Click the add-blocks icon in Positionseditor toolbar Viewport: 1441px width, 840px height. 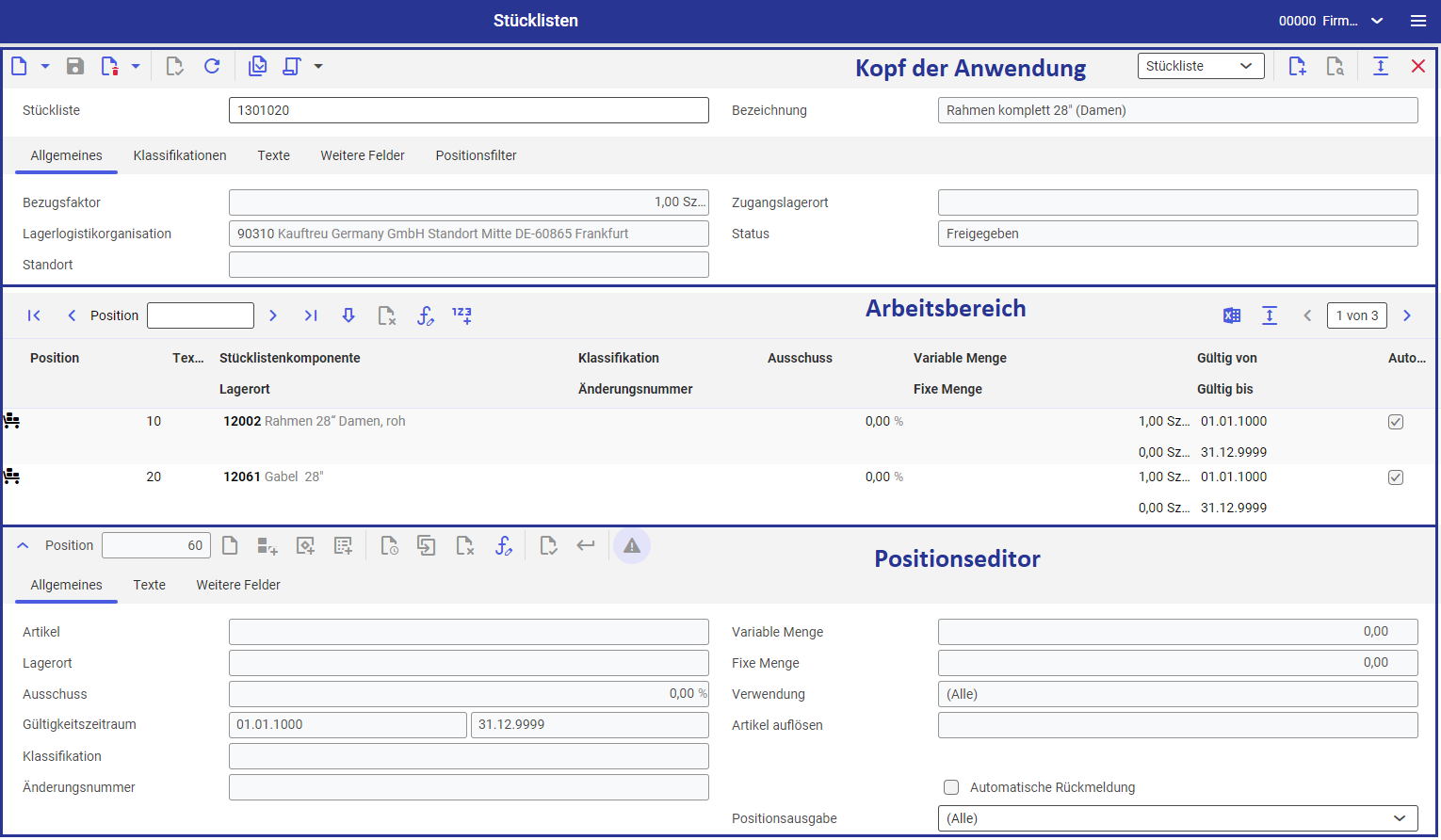pyautogui.click(x=267, y=545)
